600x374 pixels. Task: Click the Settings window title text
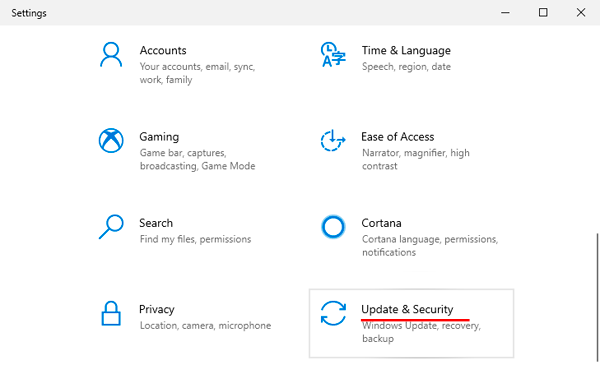pos(29,13)
